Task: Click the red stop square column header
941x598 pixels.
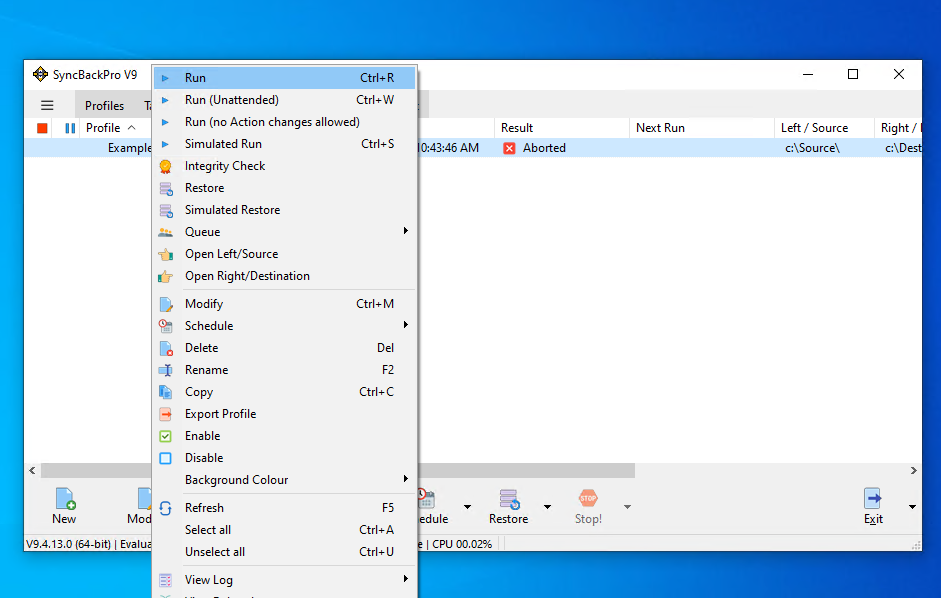Action: [x=42, y=128]
